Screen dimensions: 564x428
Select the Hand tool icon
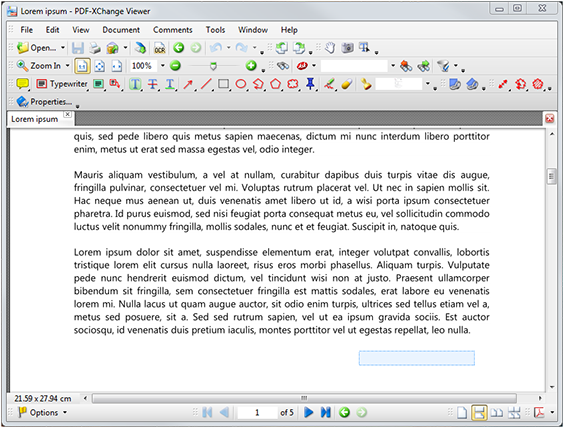(x=330, y=47)
